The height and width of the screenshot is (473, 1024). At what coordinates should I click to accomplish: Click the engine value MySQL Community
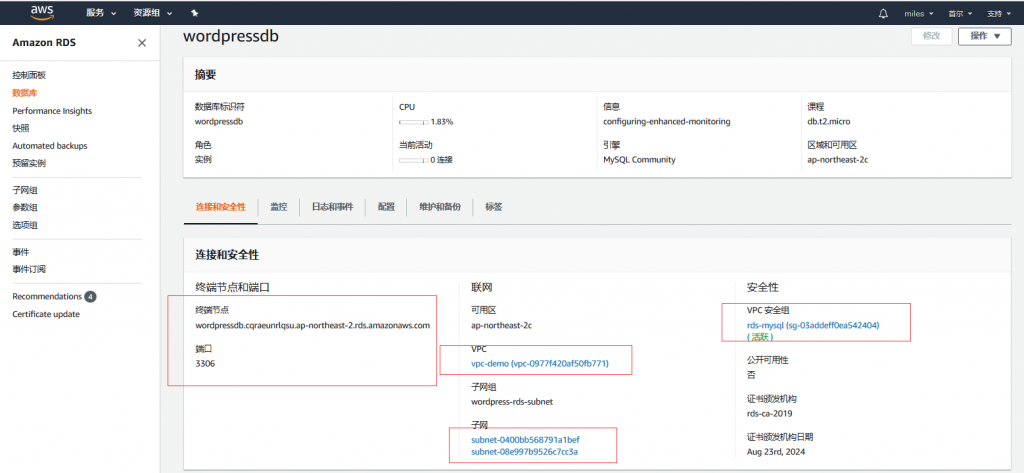(639, 159)
